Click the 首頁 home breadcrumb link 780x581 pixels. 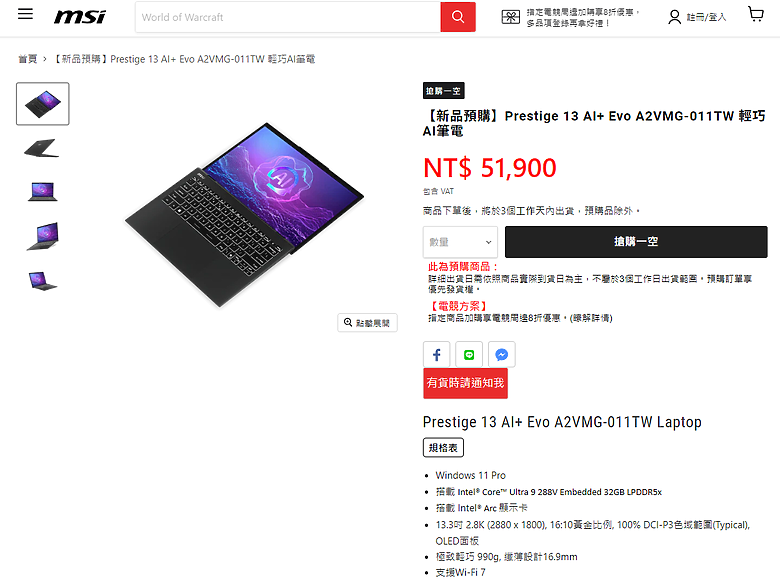pos(28,59)
